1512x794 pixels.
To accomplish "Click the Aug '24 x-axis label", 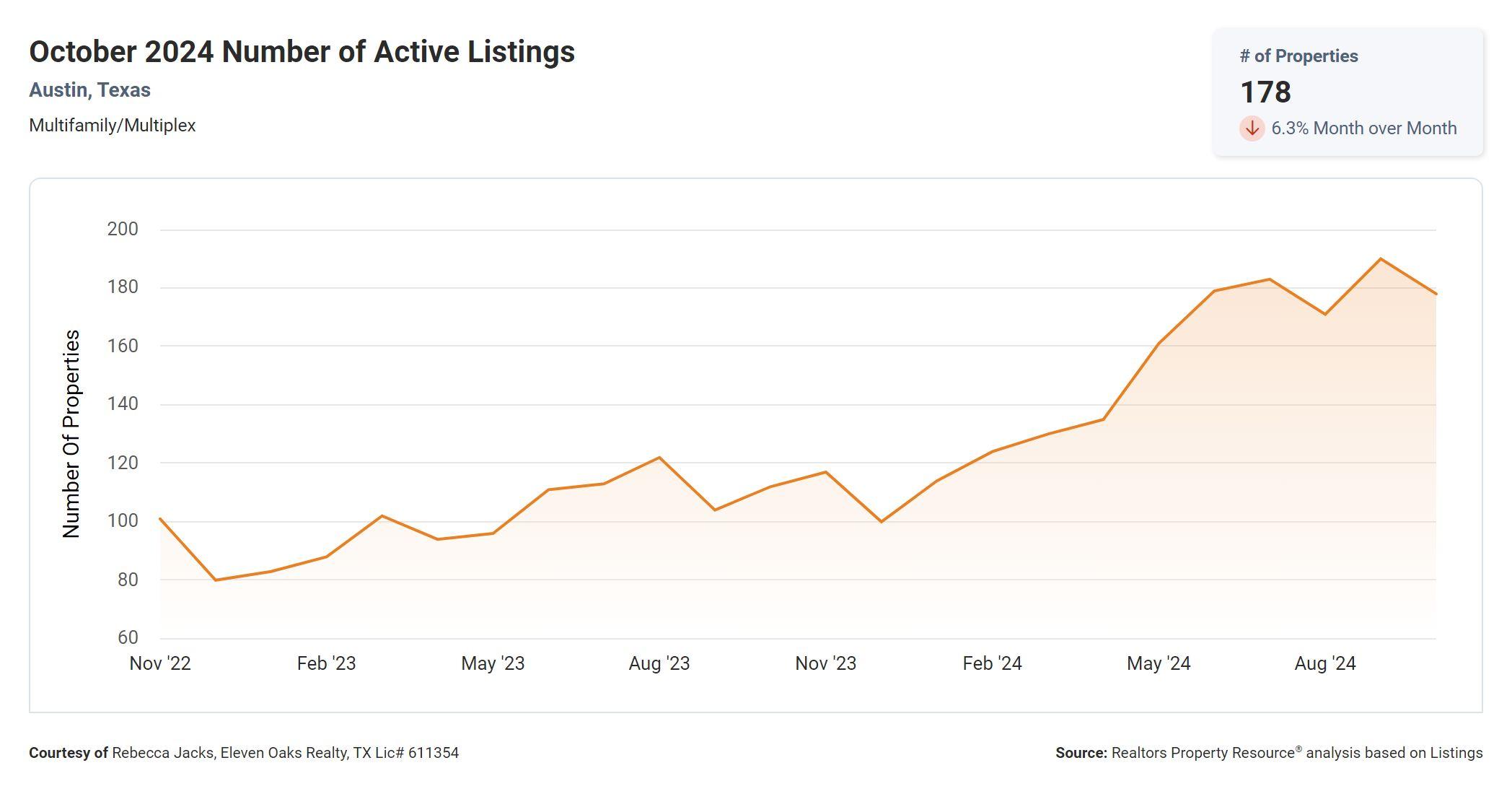I will pyautogui.click(x=1325, y=663).
